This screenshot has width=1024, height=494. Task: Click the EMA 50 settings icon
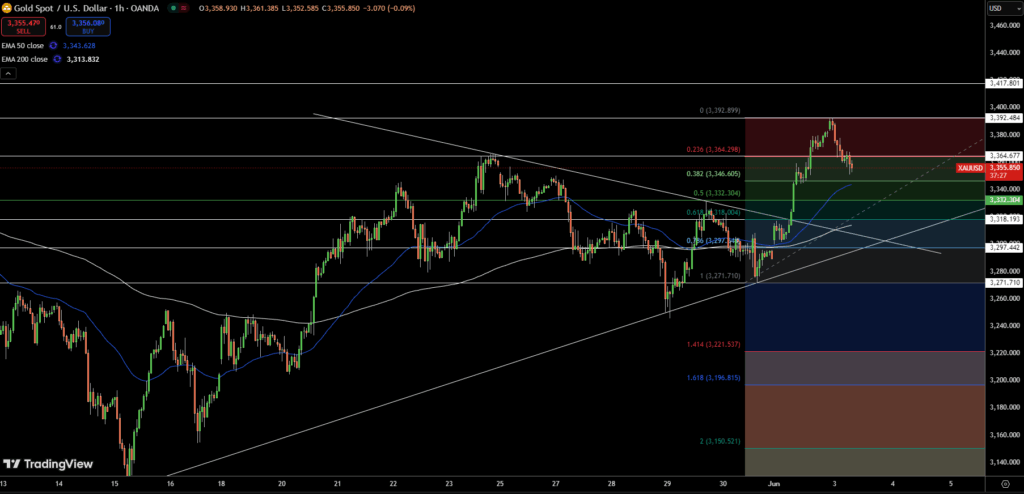pos(53,45)
